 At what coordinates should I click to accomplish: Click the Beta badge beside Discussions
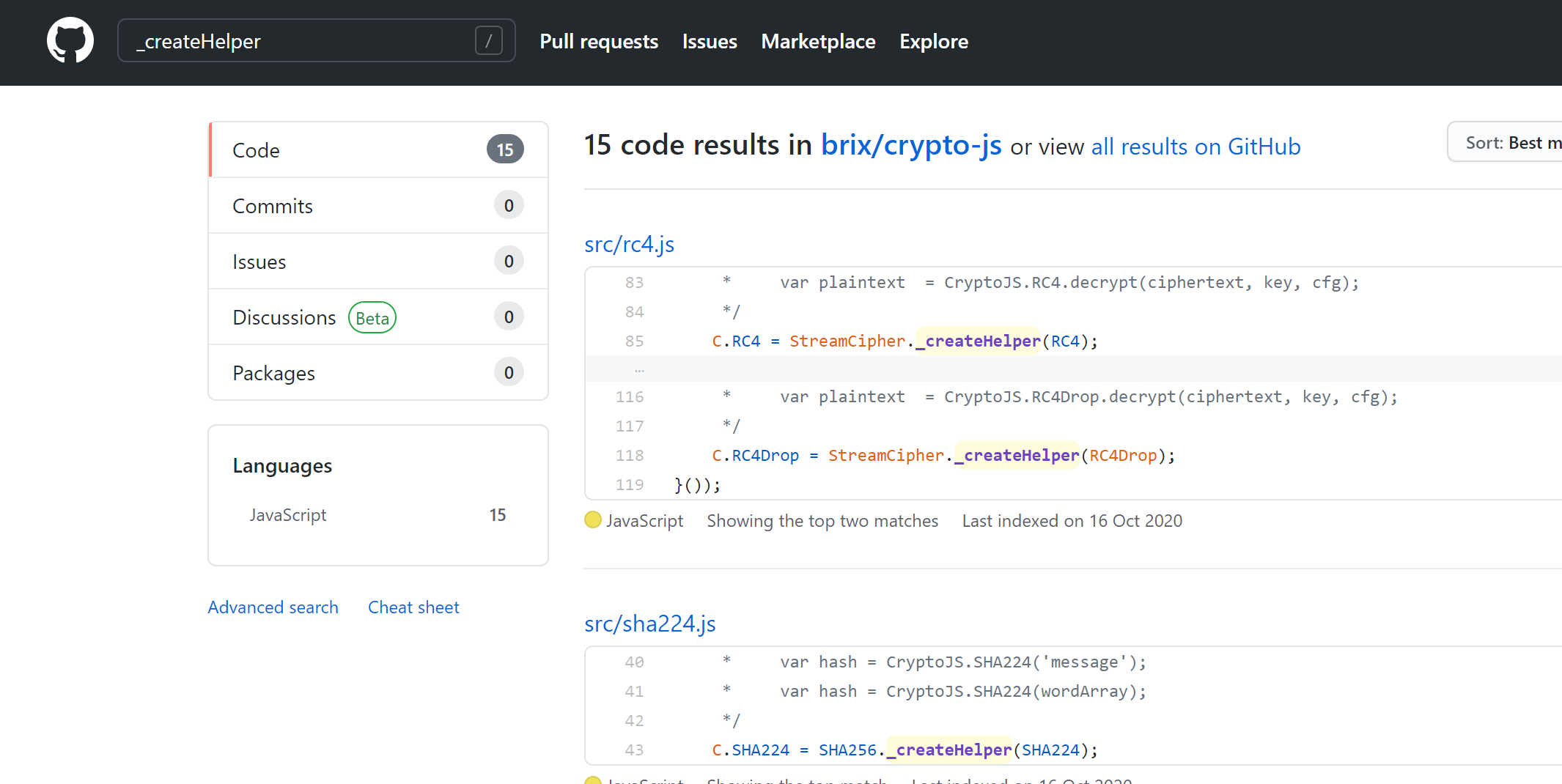[x=372, y=318]
